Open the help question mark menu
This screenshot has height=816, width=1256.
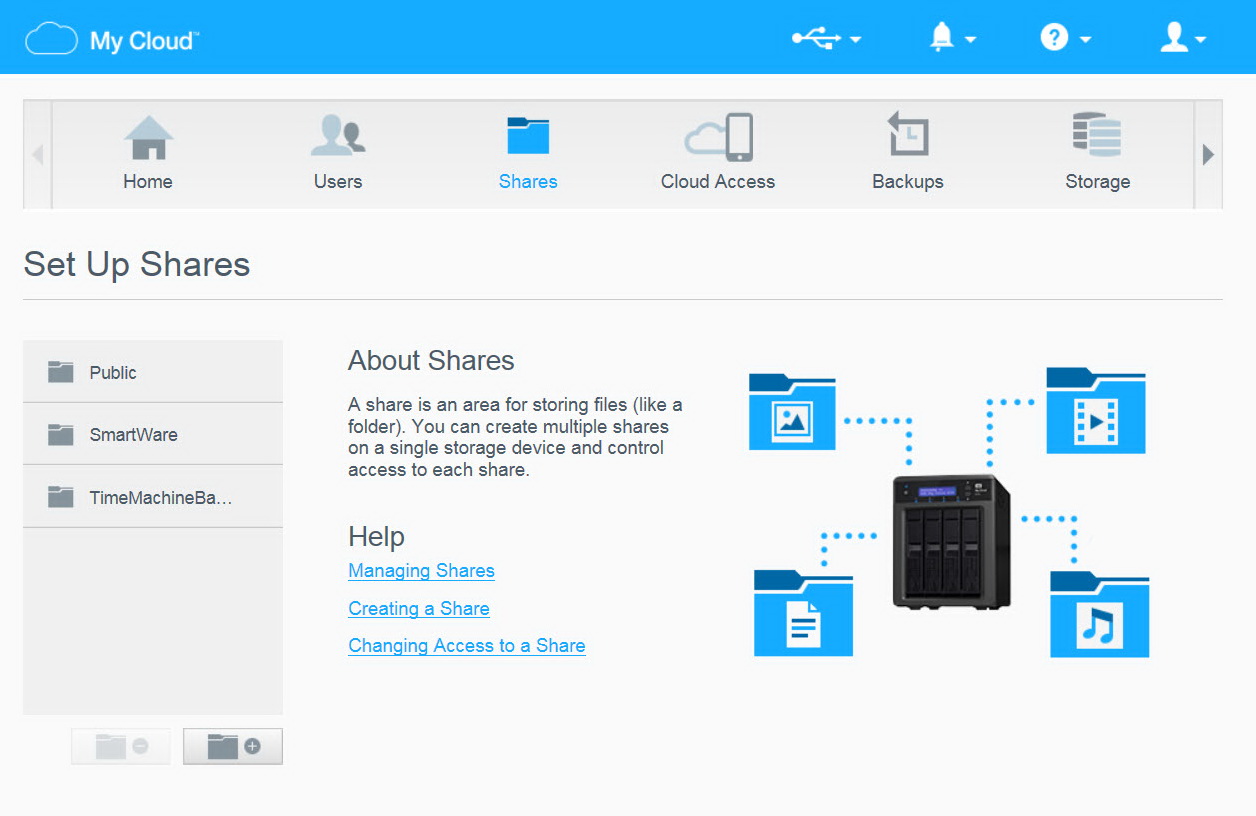click(1065, 38)
